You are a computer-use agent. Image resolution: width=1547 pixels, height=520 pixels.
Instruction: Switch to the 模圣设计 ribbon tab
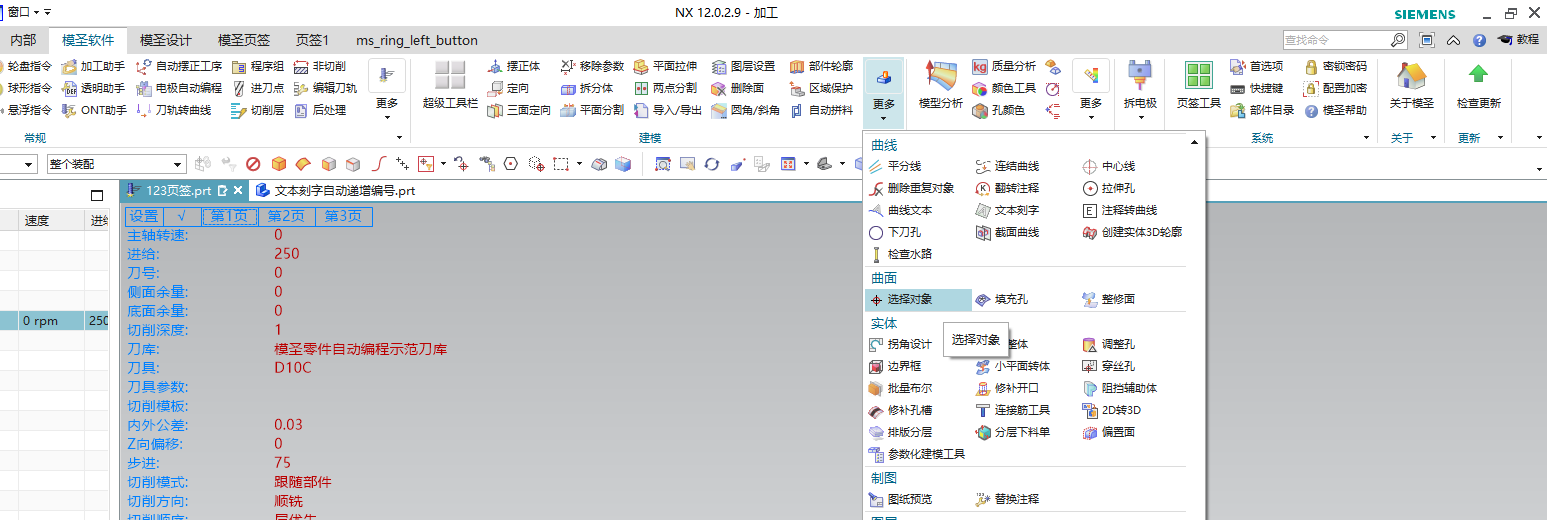point(166,40)
